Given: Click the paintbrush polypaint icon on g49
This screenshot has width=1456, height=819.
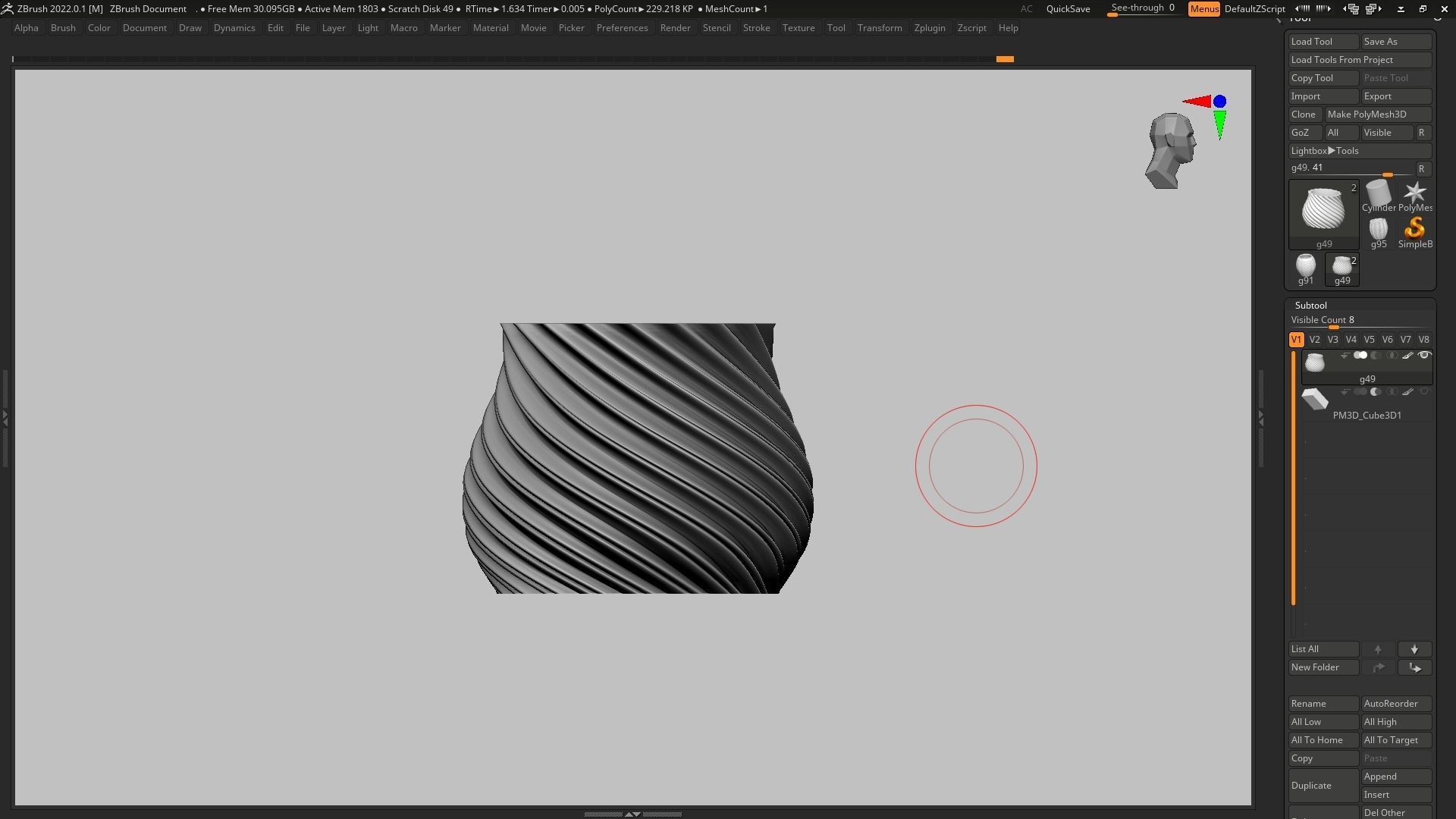Looking at the screenshot, I should [x=1407, y=356].
